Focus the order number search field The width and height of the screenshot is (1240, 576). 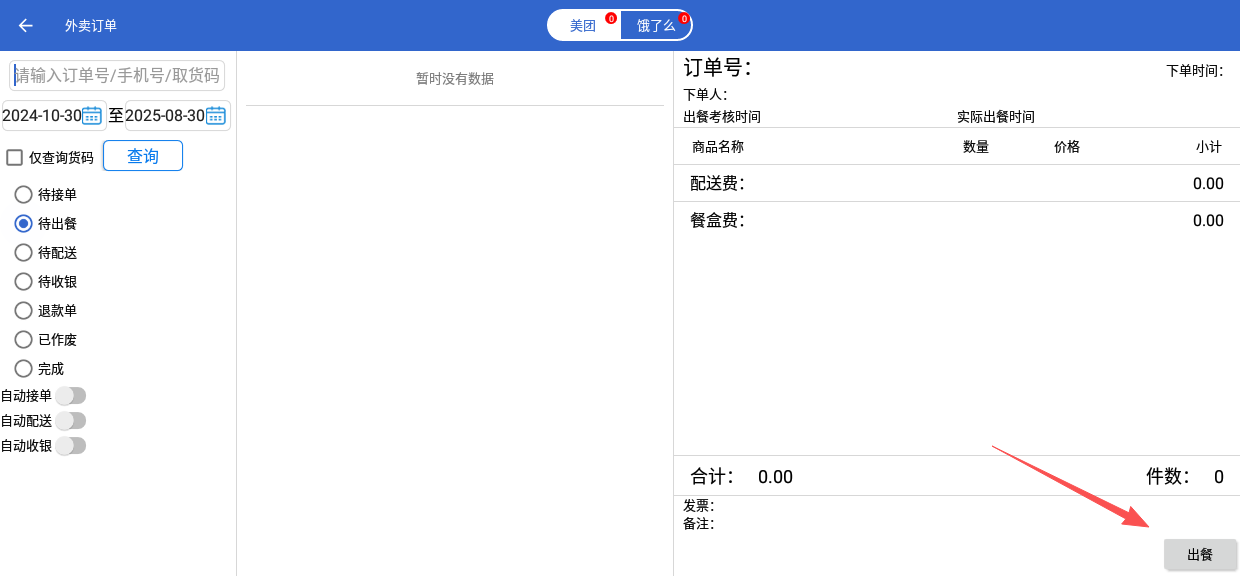pyautogui.click(x=117, y=76)
